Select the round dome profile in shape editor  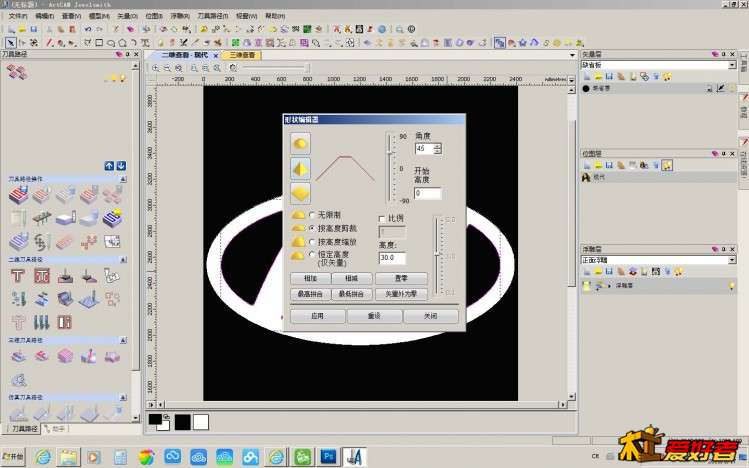coord(300,143)
